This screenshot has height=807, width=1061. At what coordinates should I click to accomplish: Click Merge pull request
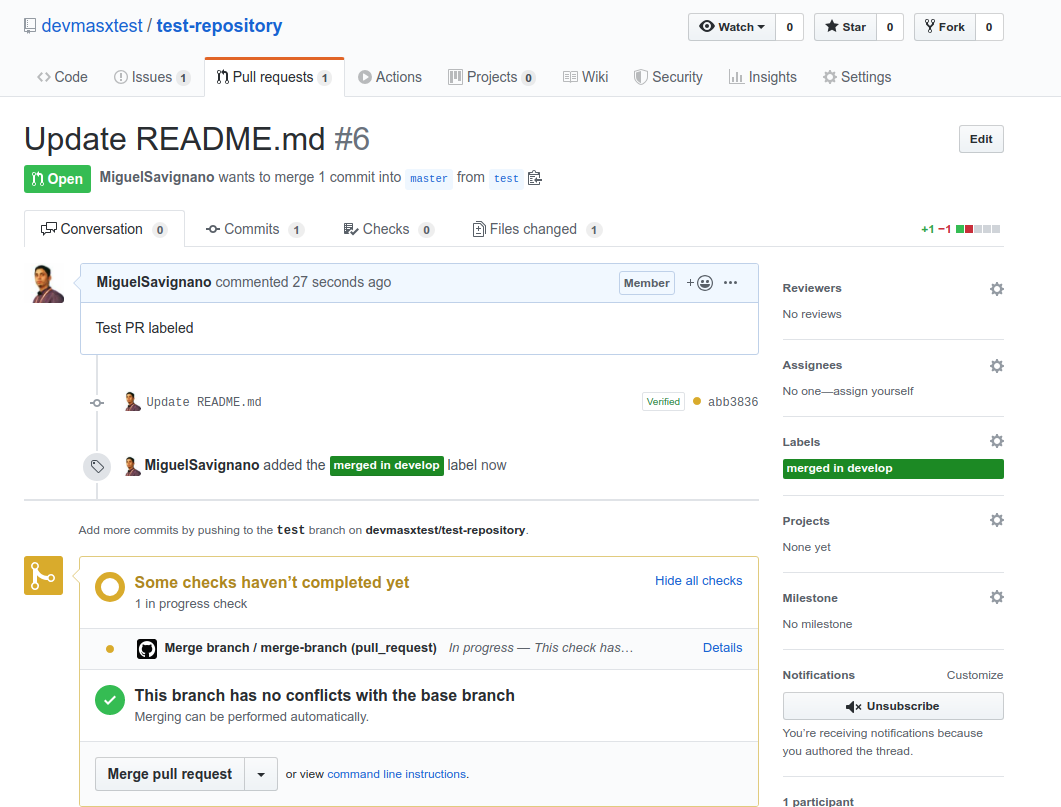170,775
